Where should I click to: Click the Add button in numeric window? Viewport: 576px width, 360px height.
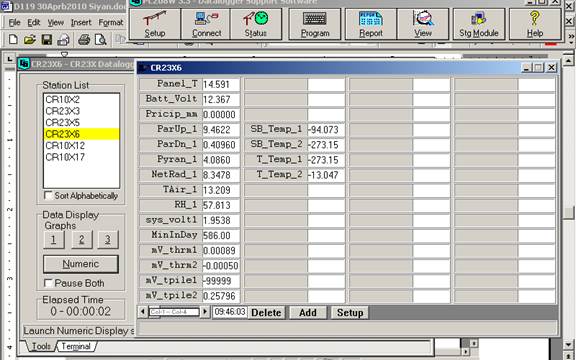pyautogui.click(x=308, y=313)
